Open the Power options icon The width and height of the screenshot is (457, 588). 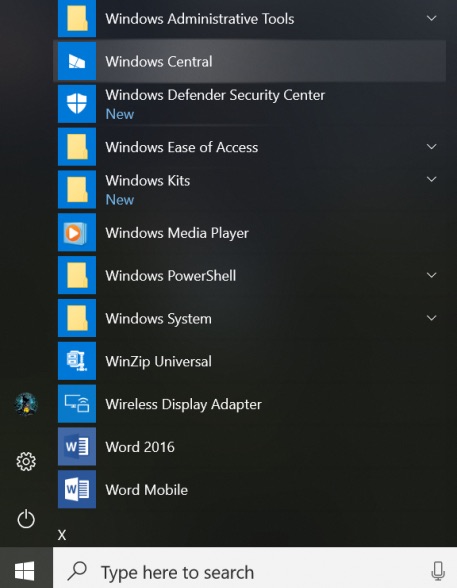click(x=26, y=519)
